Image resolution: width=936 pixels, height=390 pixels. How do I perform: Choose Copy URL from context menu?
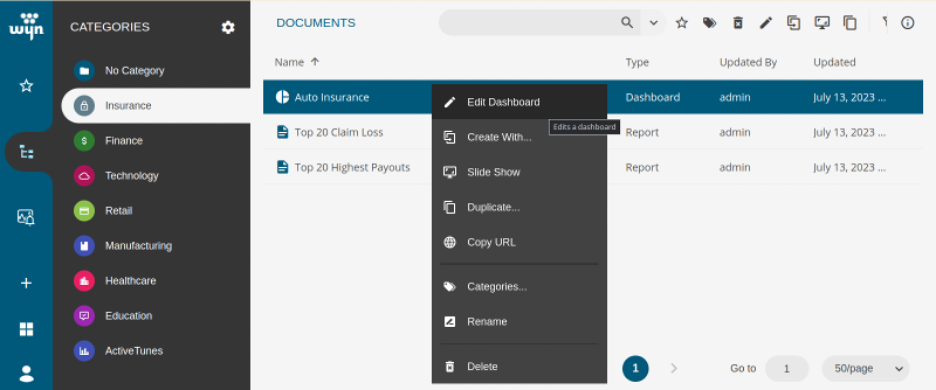click(x=519, y=242)
